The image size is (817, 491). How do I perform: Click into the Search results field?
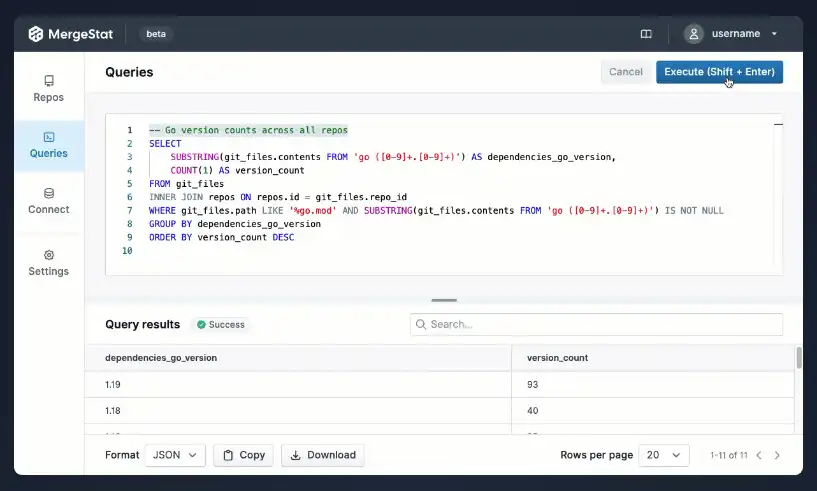[596, 324]
